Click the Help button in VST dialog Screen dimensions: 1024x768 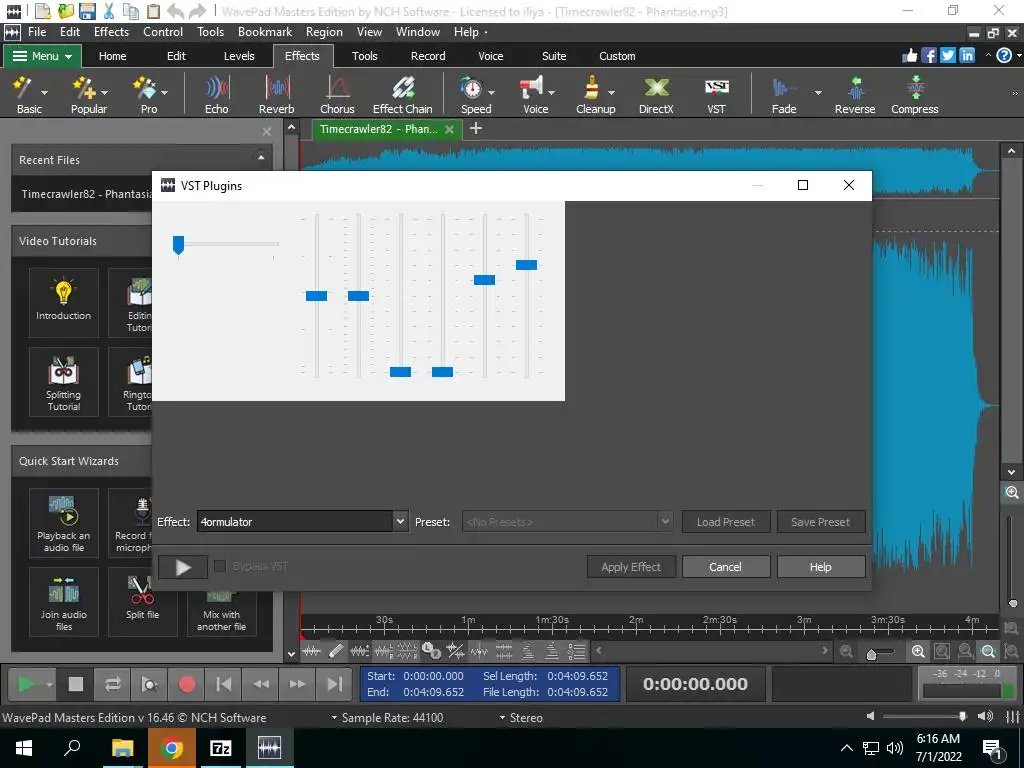[821, 567]
